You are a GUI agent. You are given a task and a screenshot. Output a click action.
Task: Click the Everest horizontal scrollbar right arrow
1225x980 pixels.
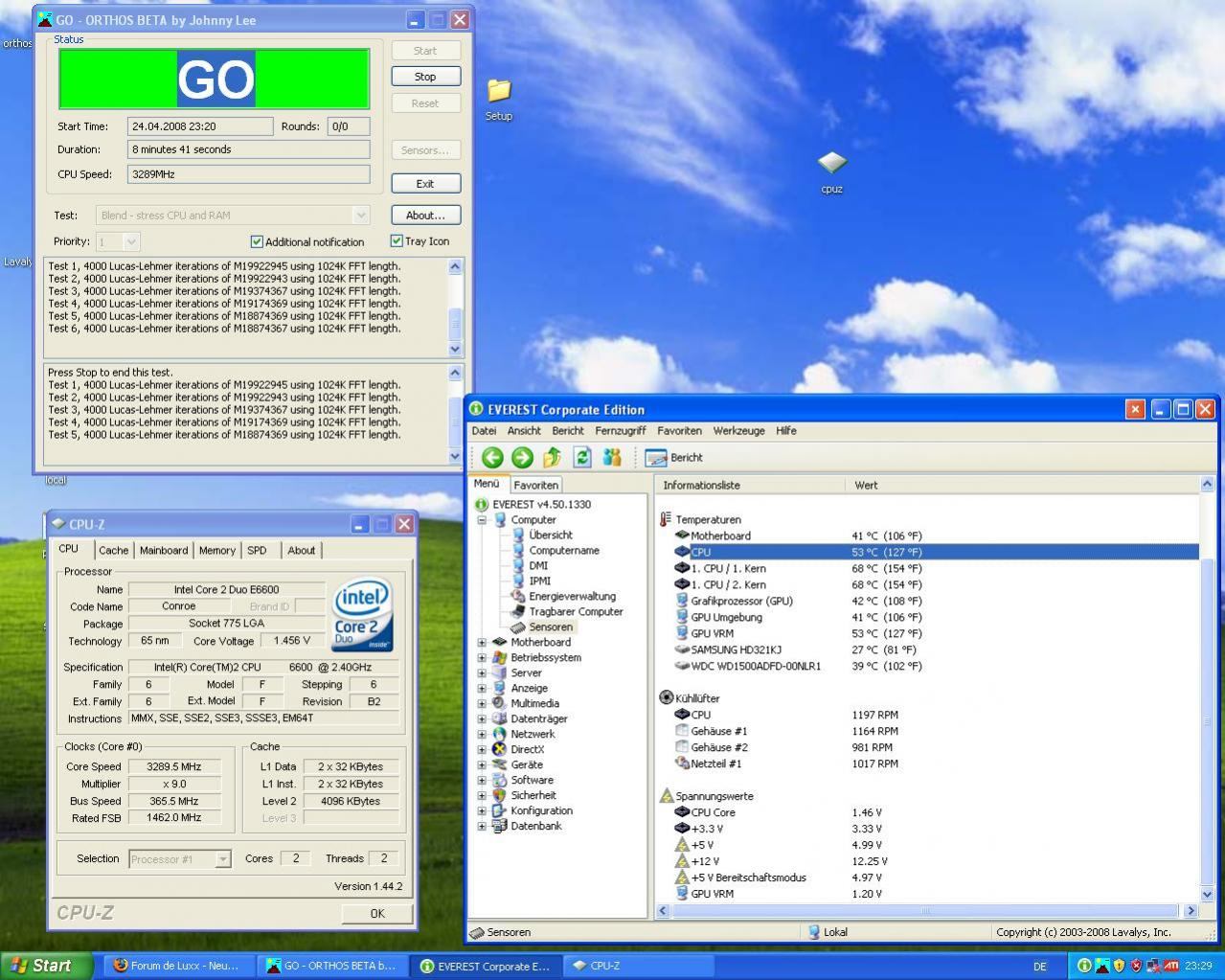pyautogui.click(x=1191, y=911)
